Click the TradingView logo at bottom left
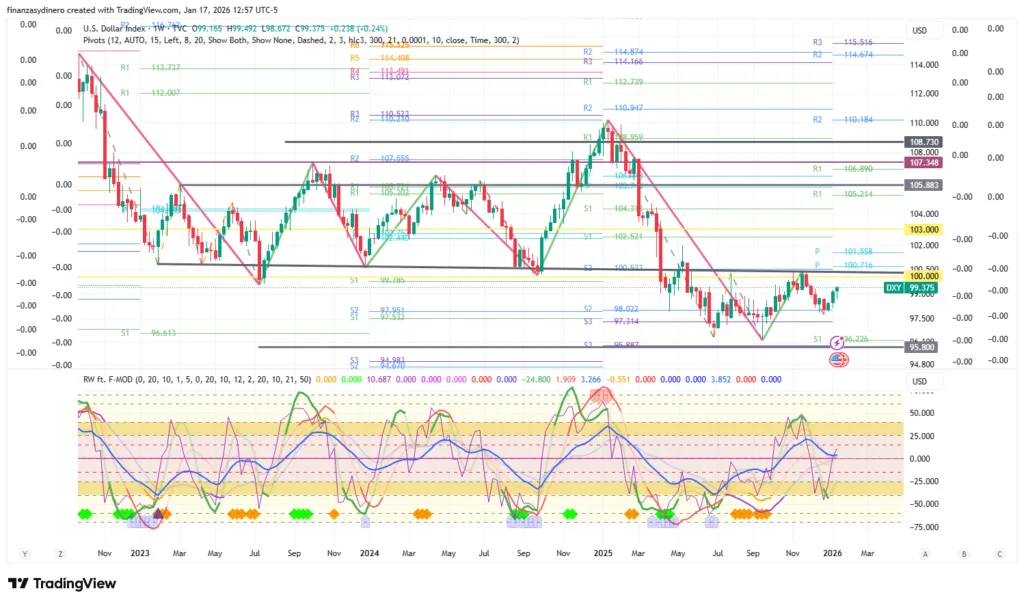 (x=62, y=584)
